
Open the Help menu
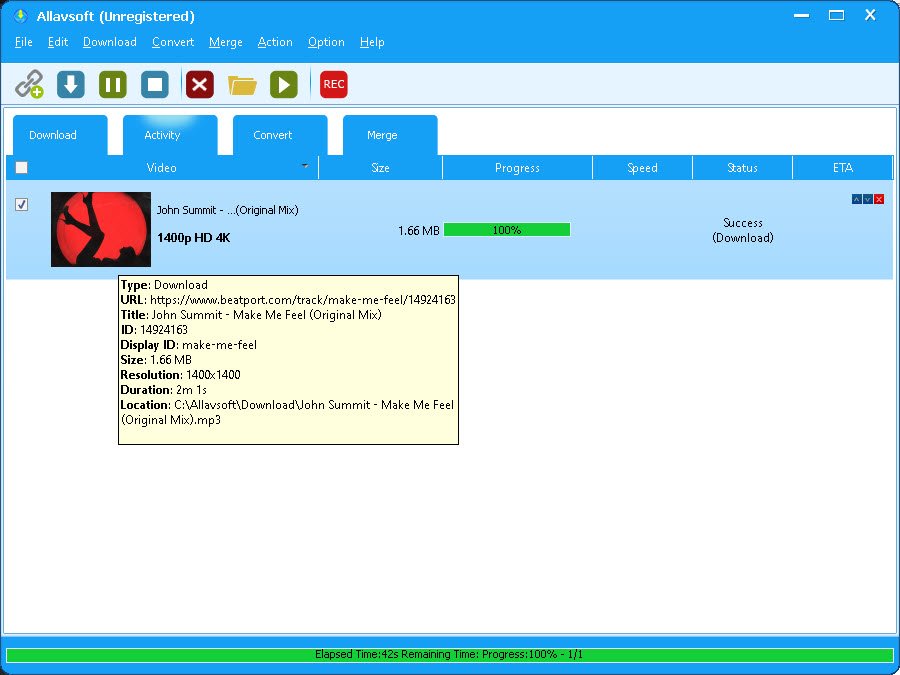(372, 42)
